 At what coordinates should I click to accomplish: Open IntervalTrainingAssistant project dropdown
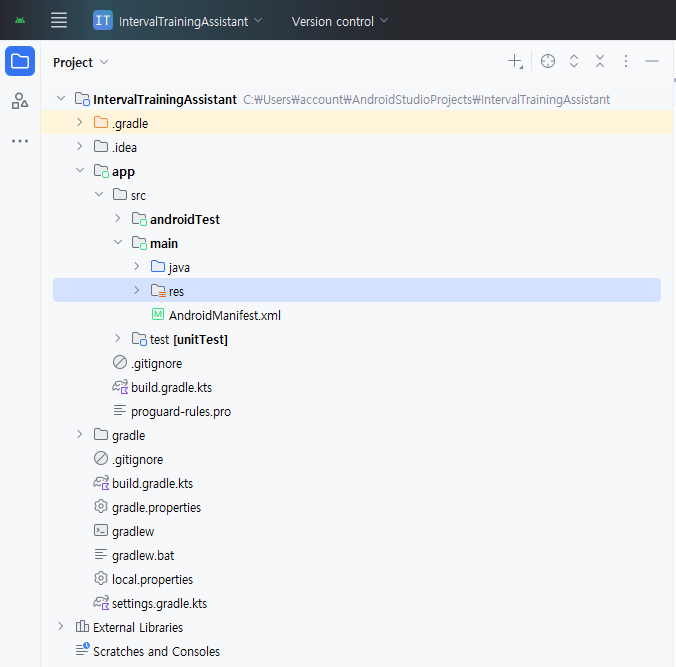(178, 21)
